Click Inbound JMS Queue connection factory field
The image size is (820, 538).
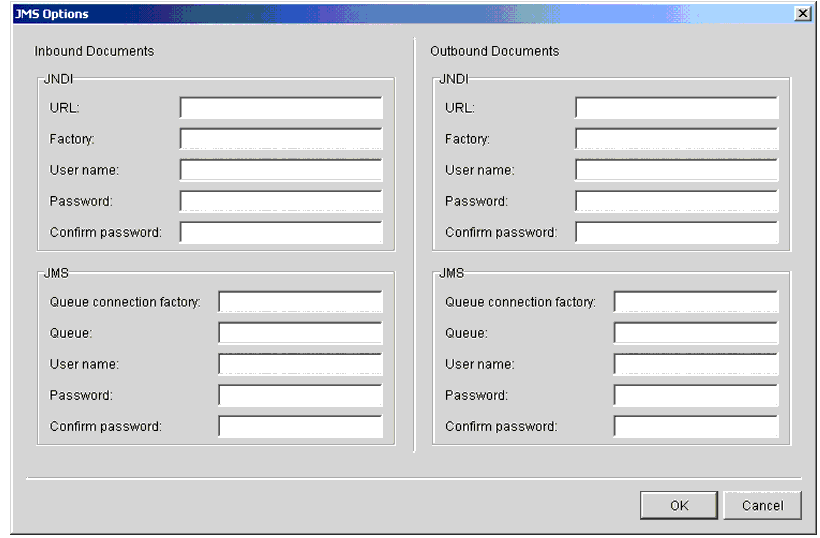click(301, 302)
